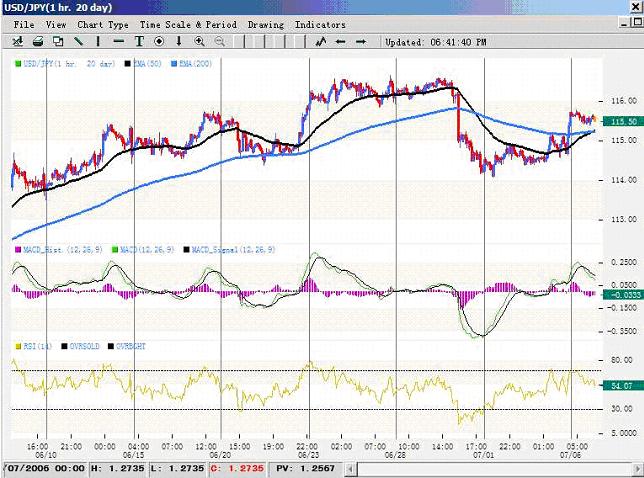644x478 pixels.
Task: Click the 115.50 current price tag
Action: click(x=623, y=121)
